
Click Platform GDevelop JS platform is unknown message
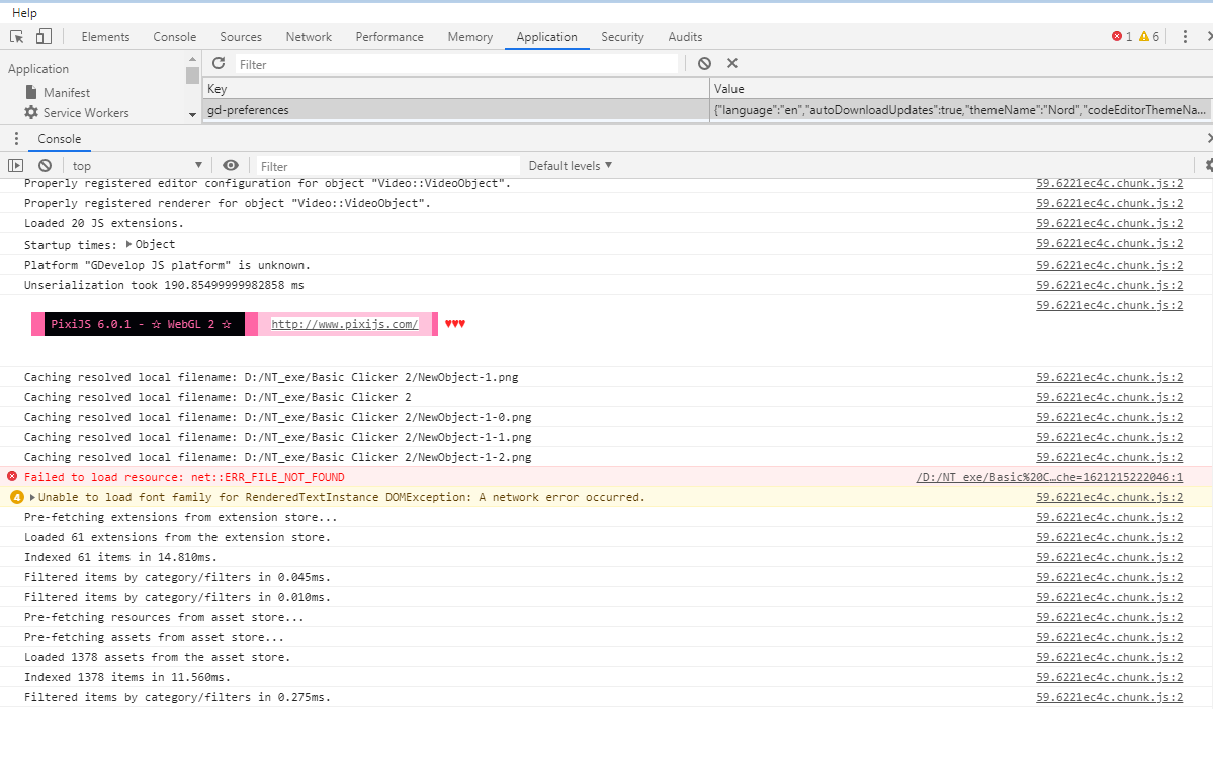pyautogui.click(x=167, y=265)
